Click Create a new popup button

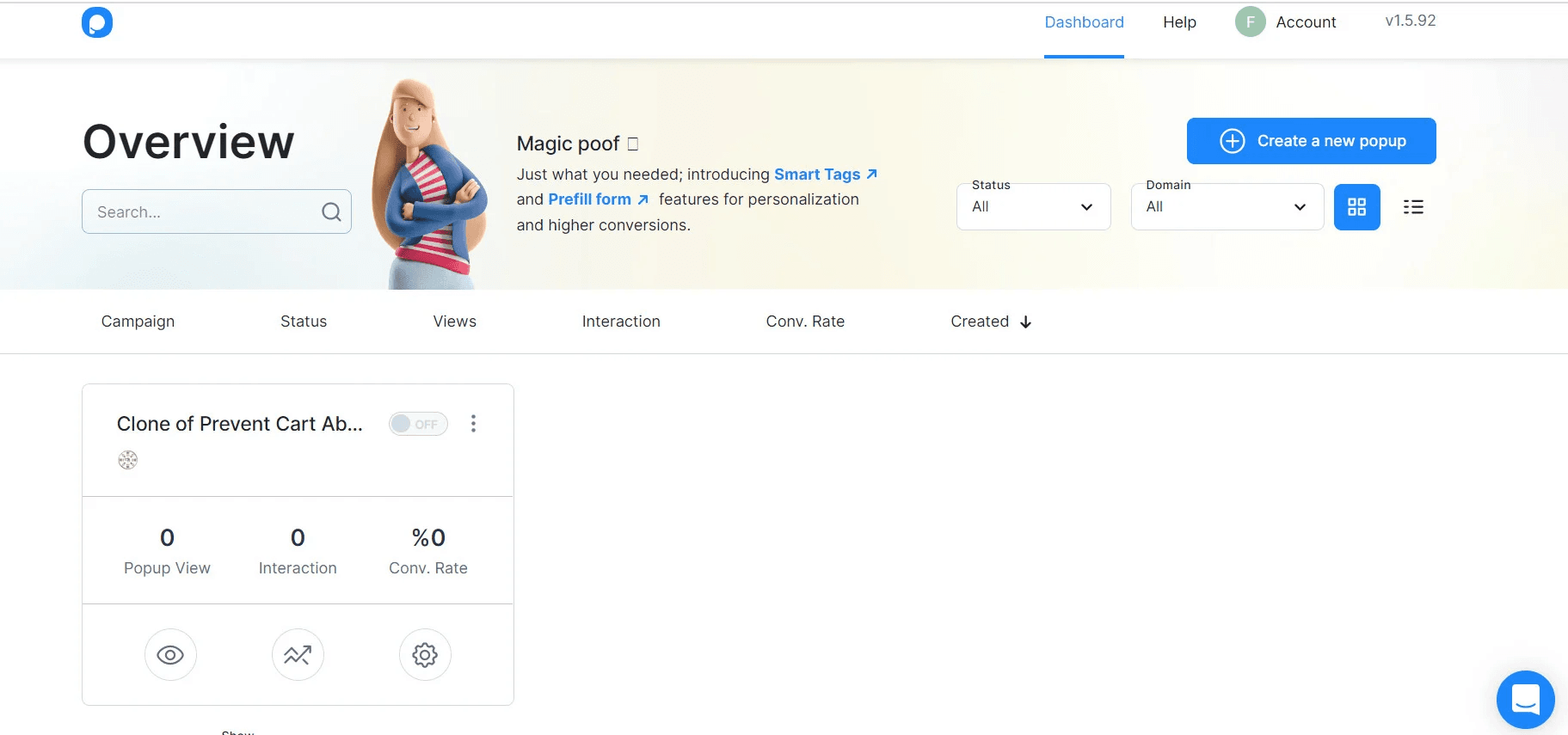(1311, 141)
